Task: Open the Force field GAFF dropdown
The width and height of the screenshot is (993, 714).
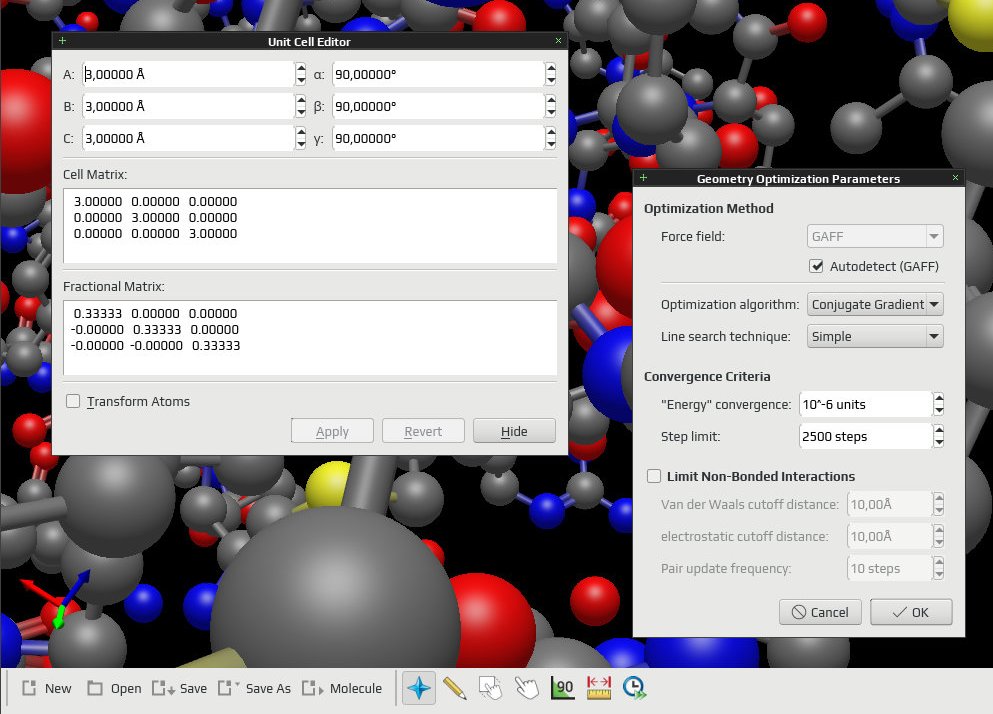Action: (875, 236)
